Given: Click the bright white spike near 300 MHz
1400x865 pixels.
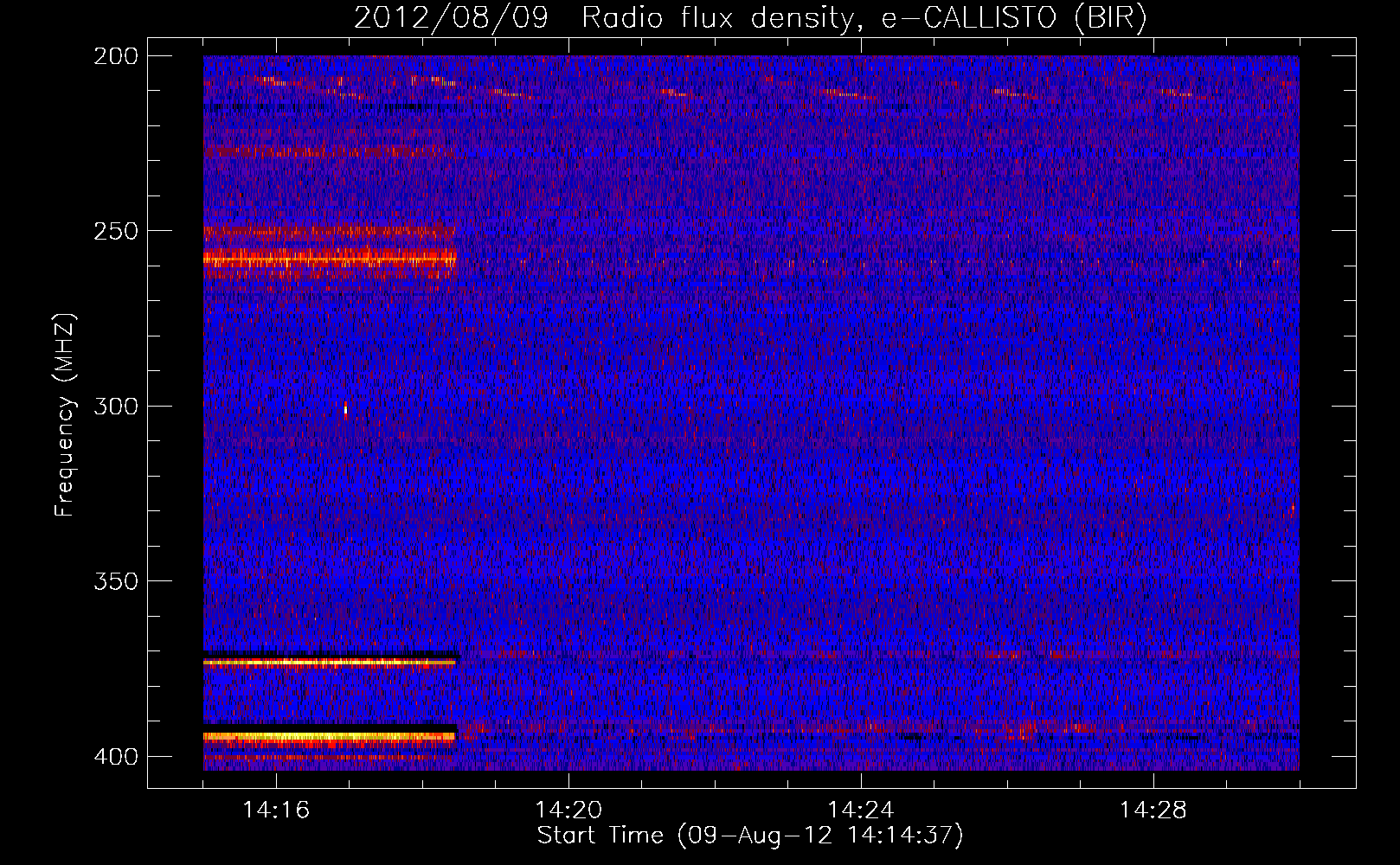Looking at the screenshot, I should pos(345,410).
